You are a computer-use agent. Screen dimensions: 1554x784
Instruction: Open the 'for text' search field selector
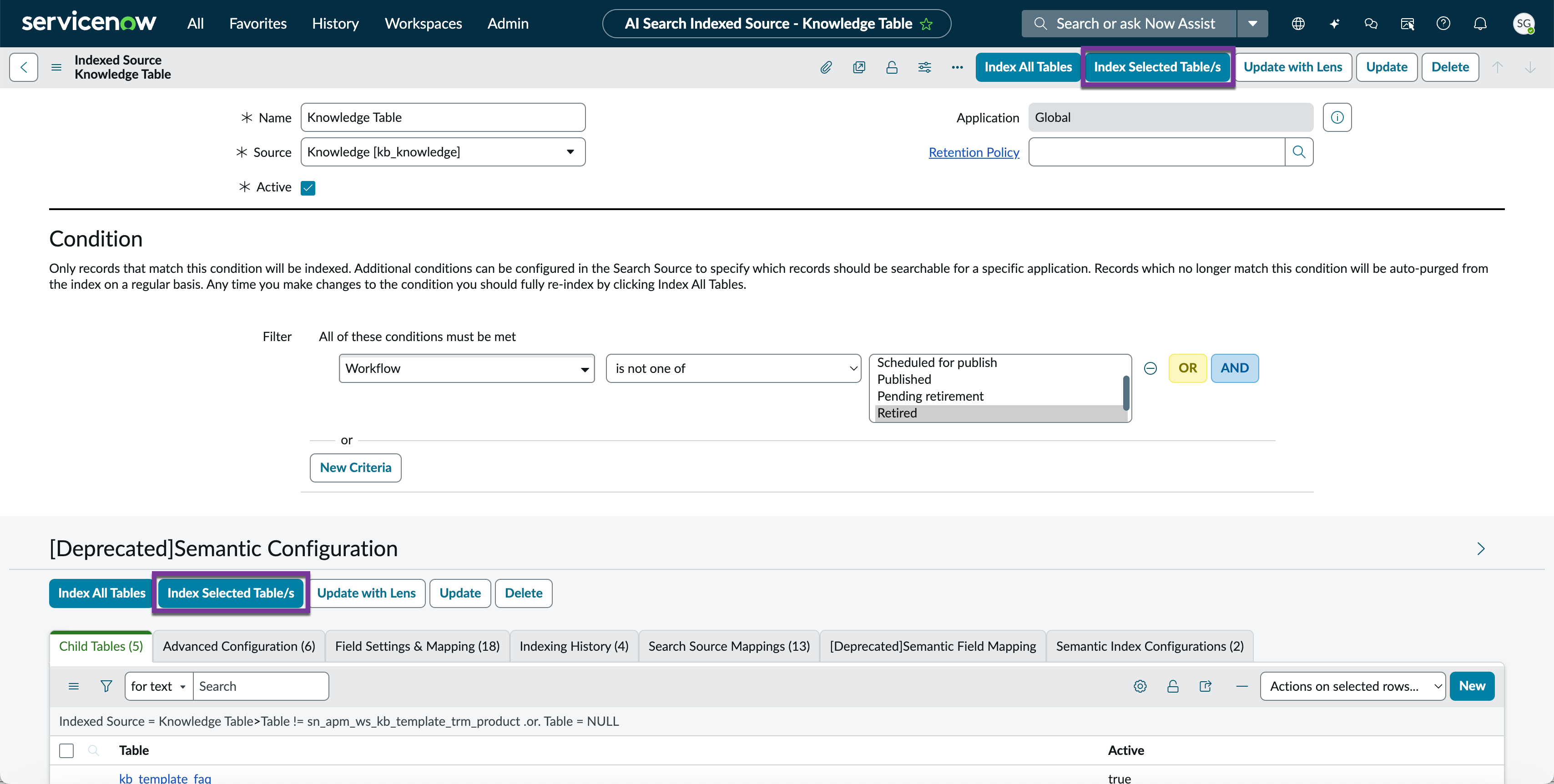[x=159, y=686]
